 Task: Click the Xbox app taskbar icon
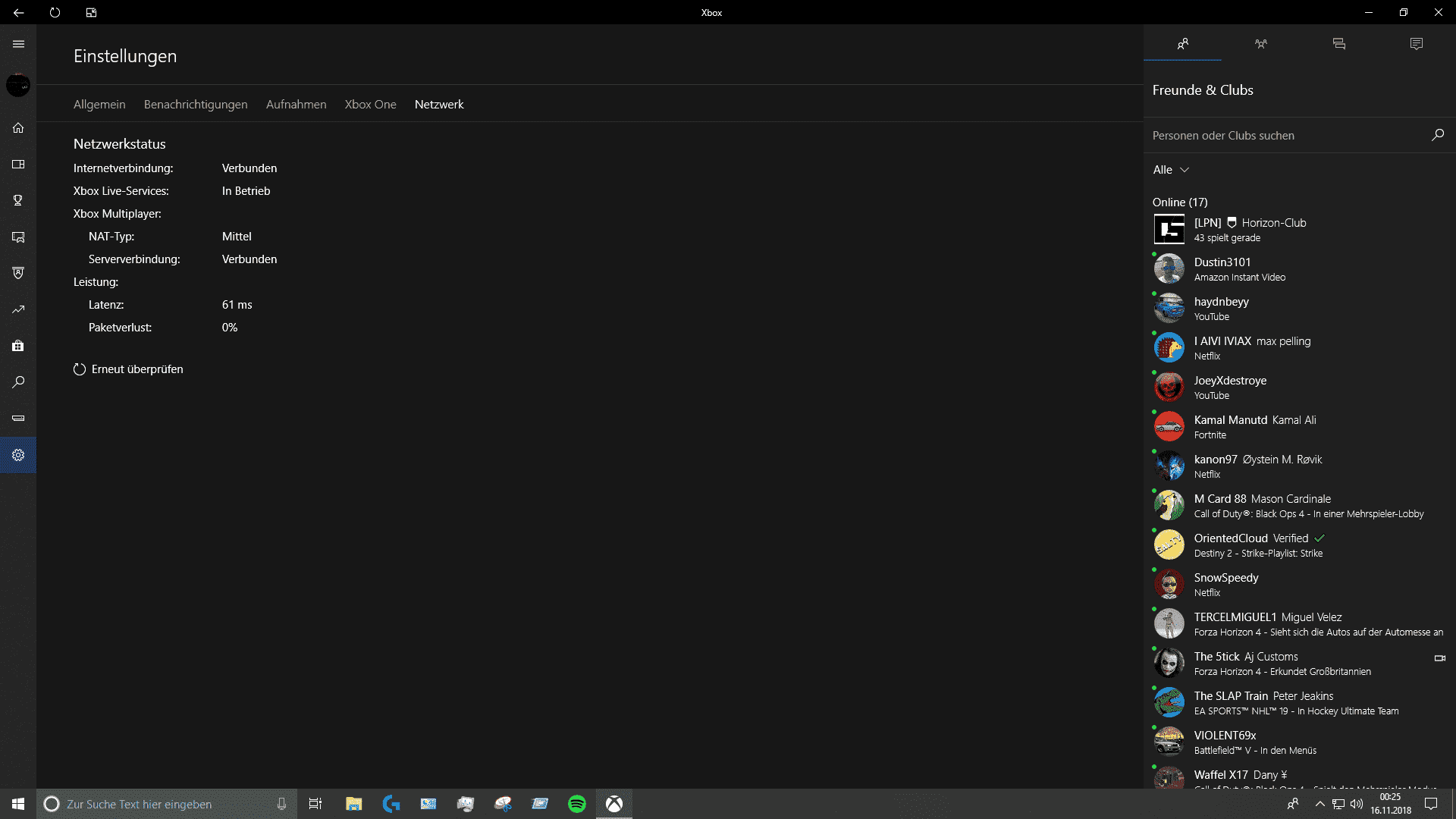click(x=614, y=804)
